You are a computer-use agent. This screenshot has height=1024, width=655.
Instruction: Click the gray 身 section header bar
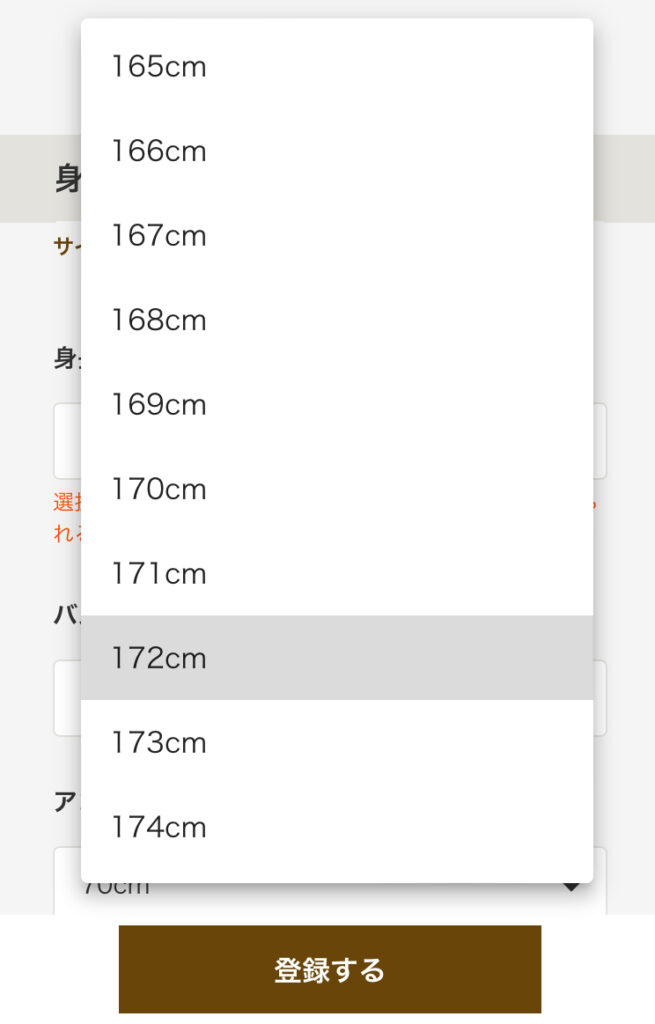[x=67, y=179]
